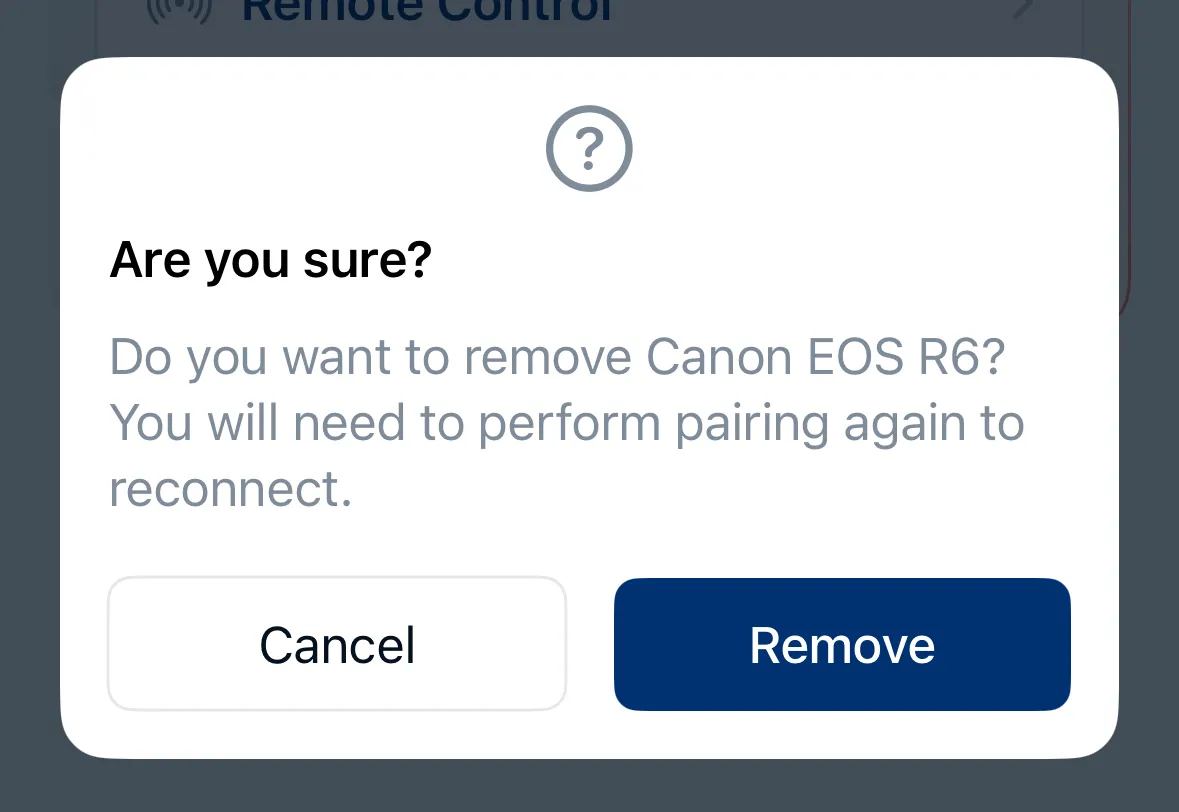Tap the circled question mark above the dialog title
Screen dimensions: 1179x812
point(588,148)
